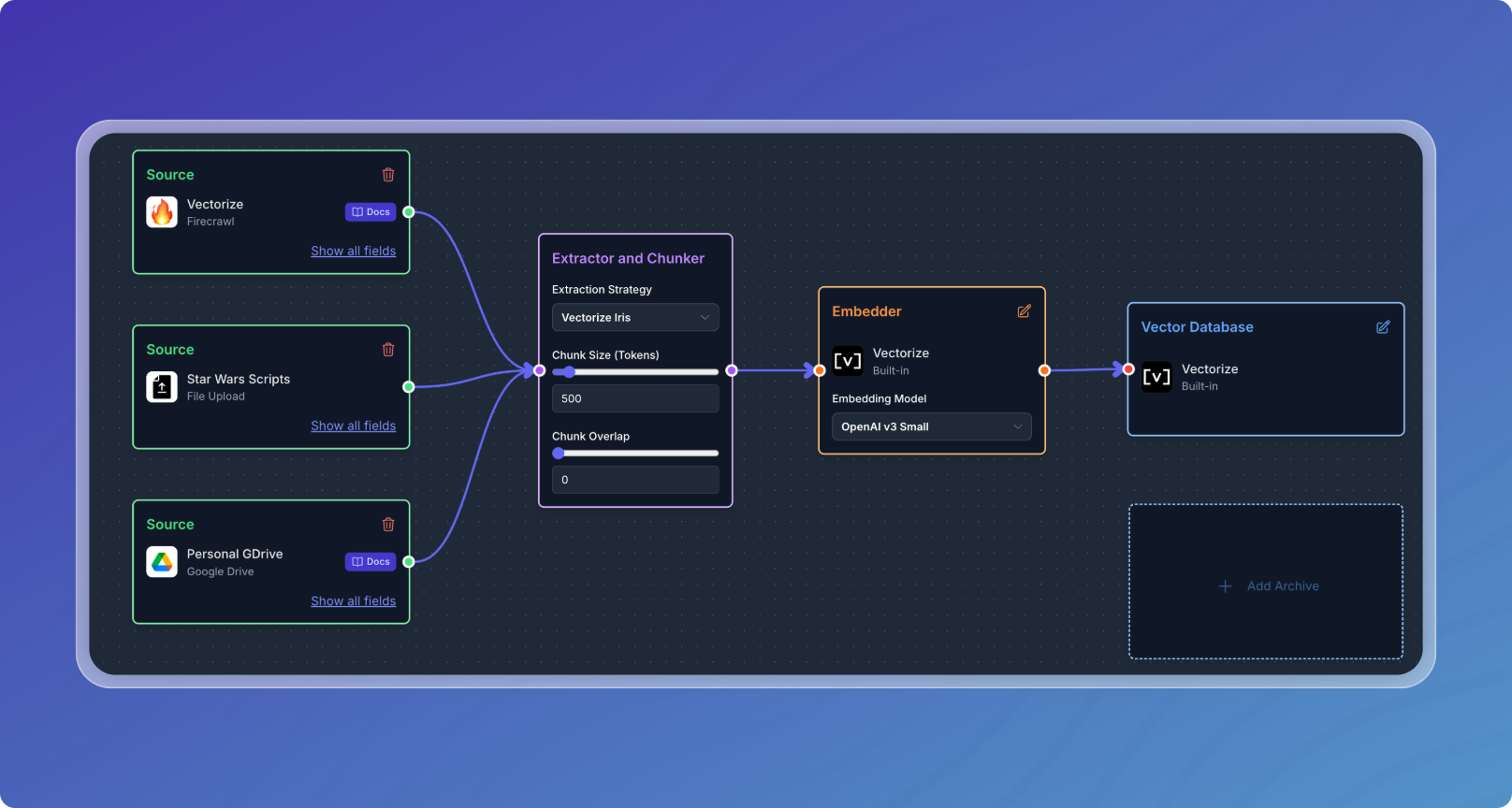Click the Chunk Size input showing 500
The width and height of the screenshot is (1512, 808).
635,399
